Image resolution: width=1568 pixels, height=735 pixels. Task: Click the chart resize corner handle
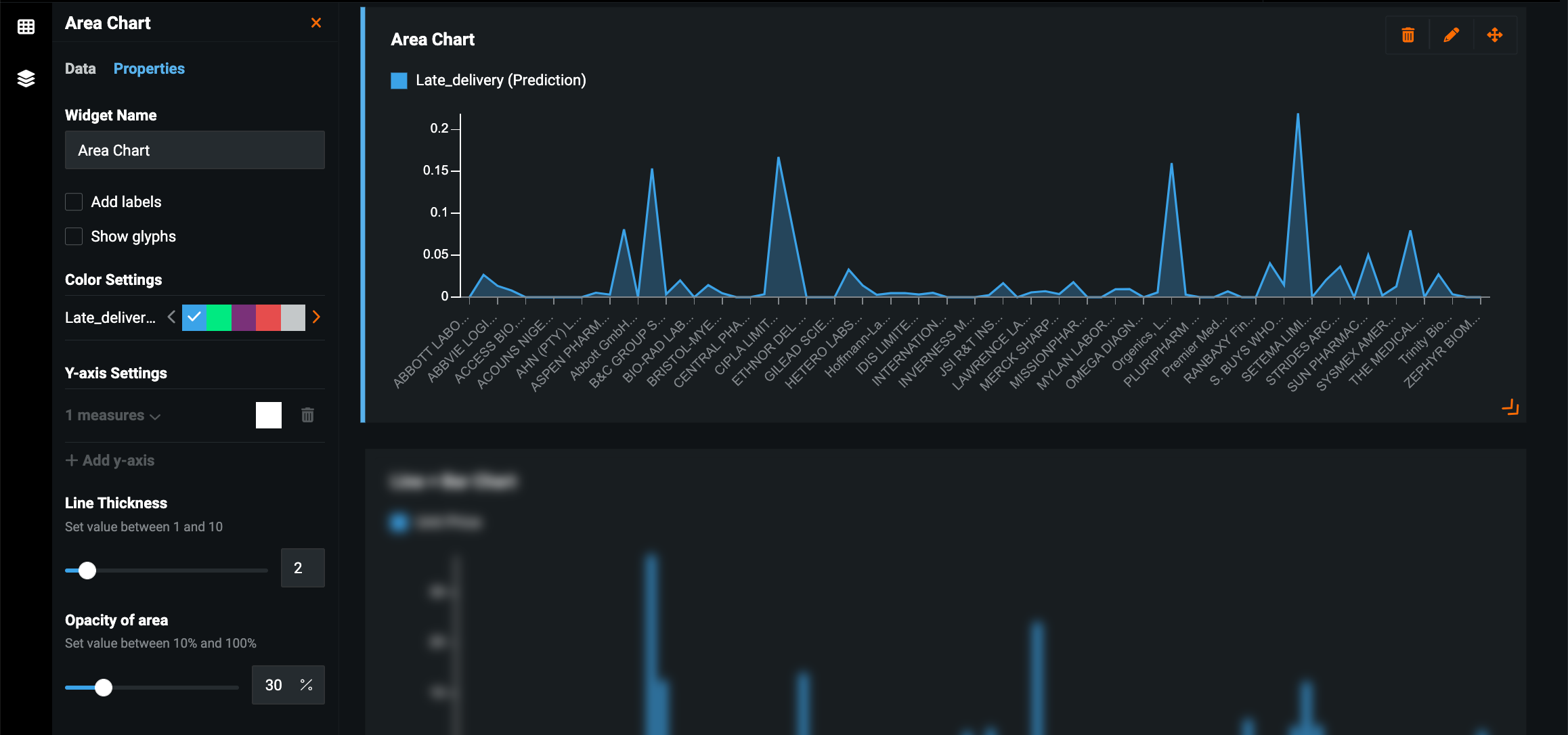coord(1510,407)
